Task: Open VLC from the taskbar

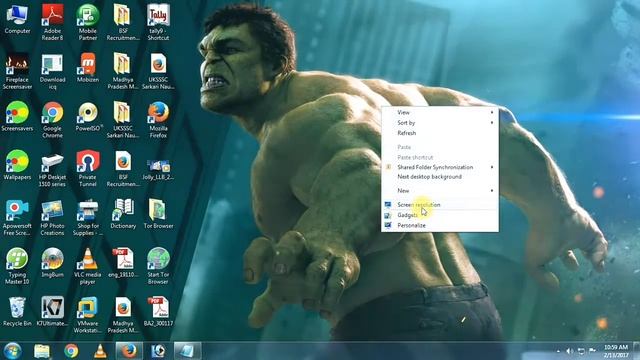Action: click(100, 351)
